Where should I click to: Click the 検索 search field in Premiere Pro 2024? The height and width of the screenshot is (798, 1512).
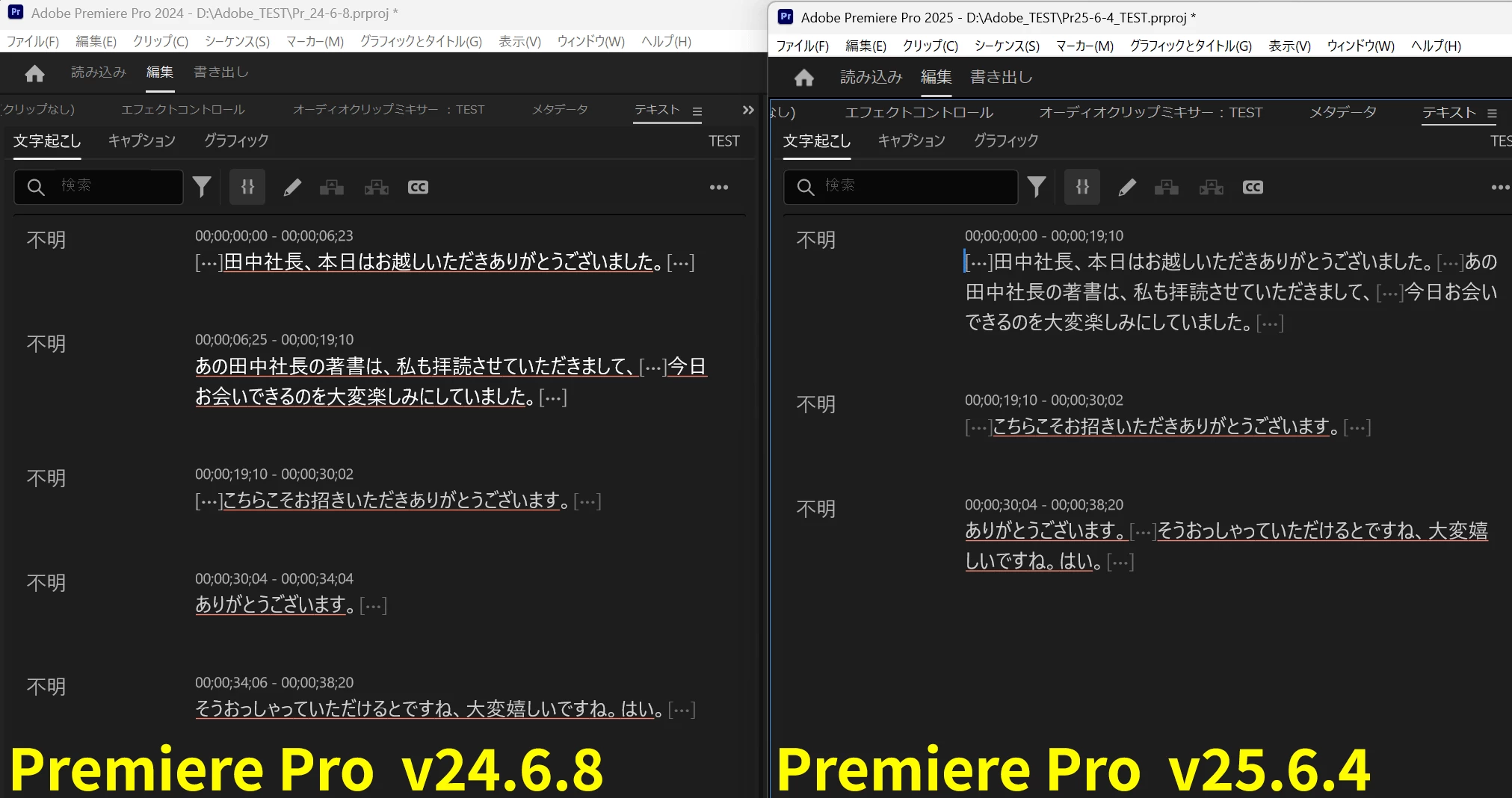pos(99,187)
